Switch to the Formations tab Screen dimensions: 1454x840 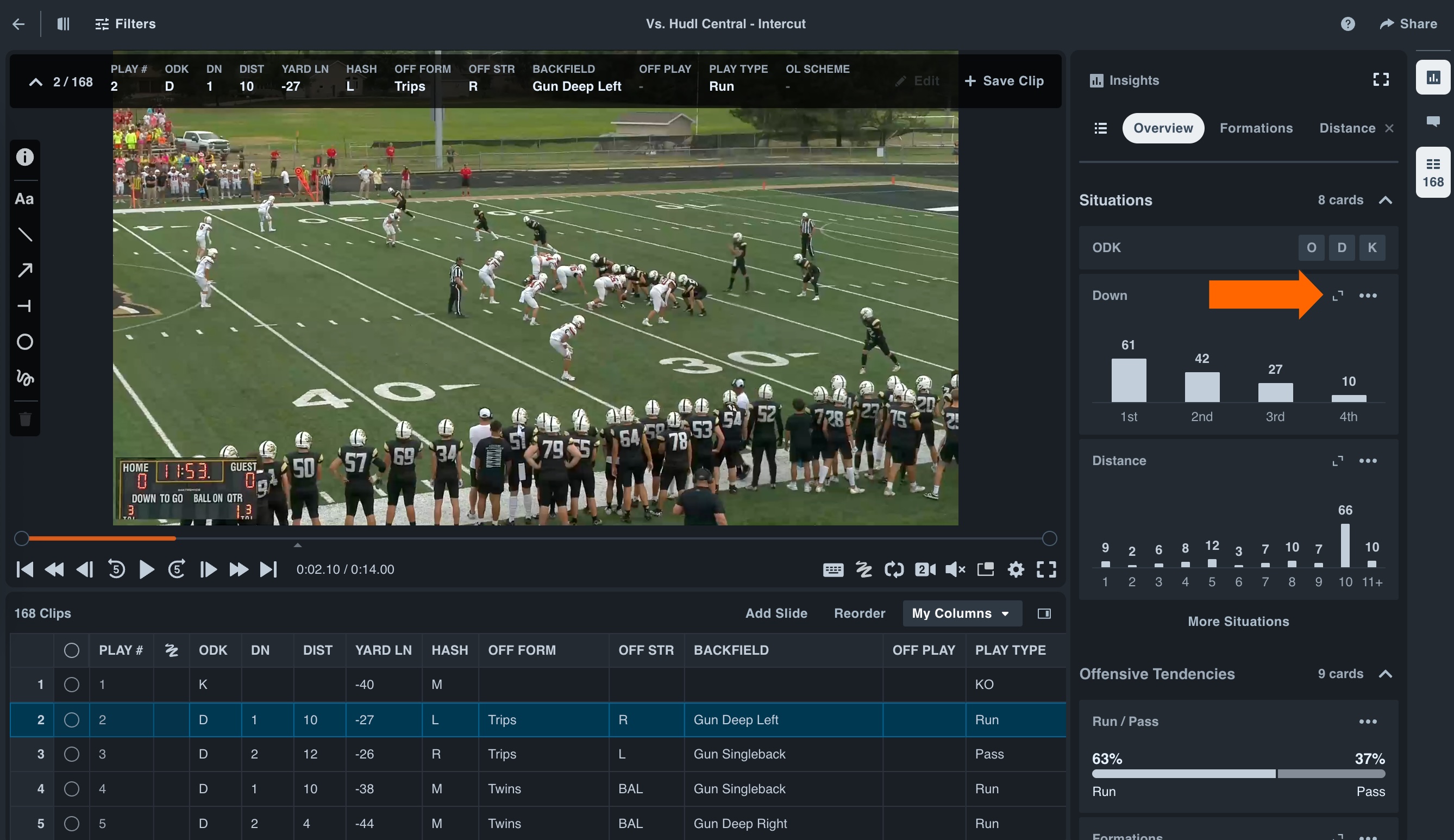[1256, 128]
